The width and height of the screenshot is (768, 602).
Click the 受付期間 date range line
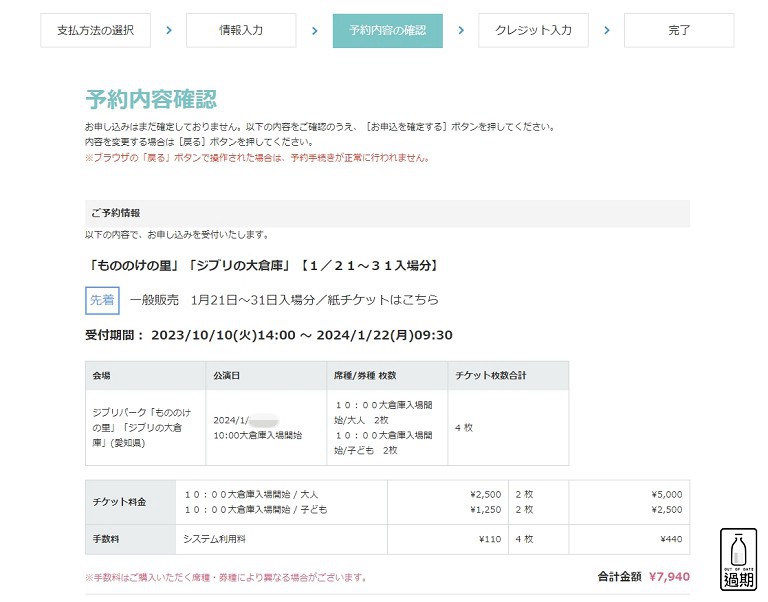point(269,335)
